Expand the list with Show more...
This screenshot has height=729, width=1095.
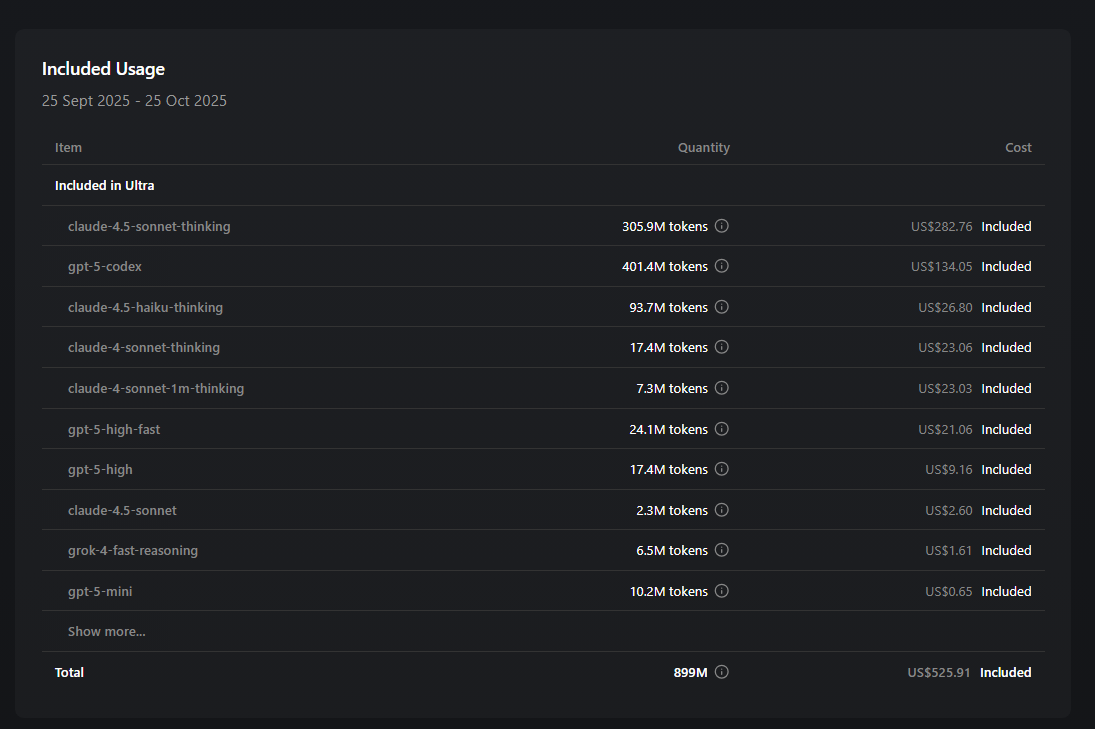pyautogui.click(x=107, y=631)
